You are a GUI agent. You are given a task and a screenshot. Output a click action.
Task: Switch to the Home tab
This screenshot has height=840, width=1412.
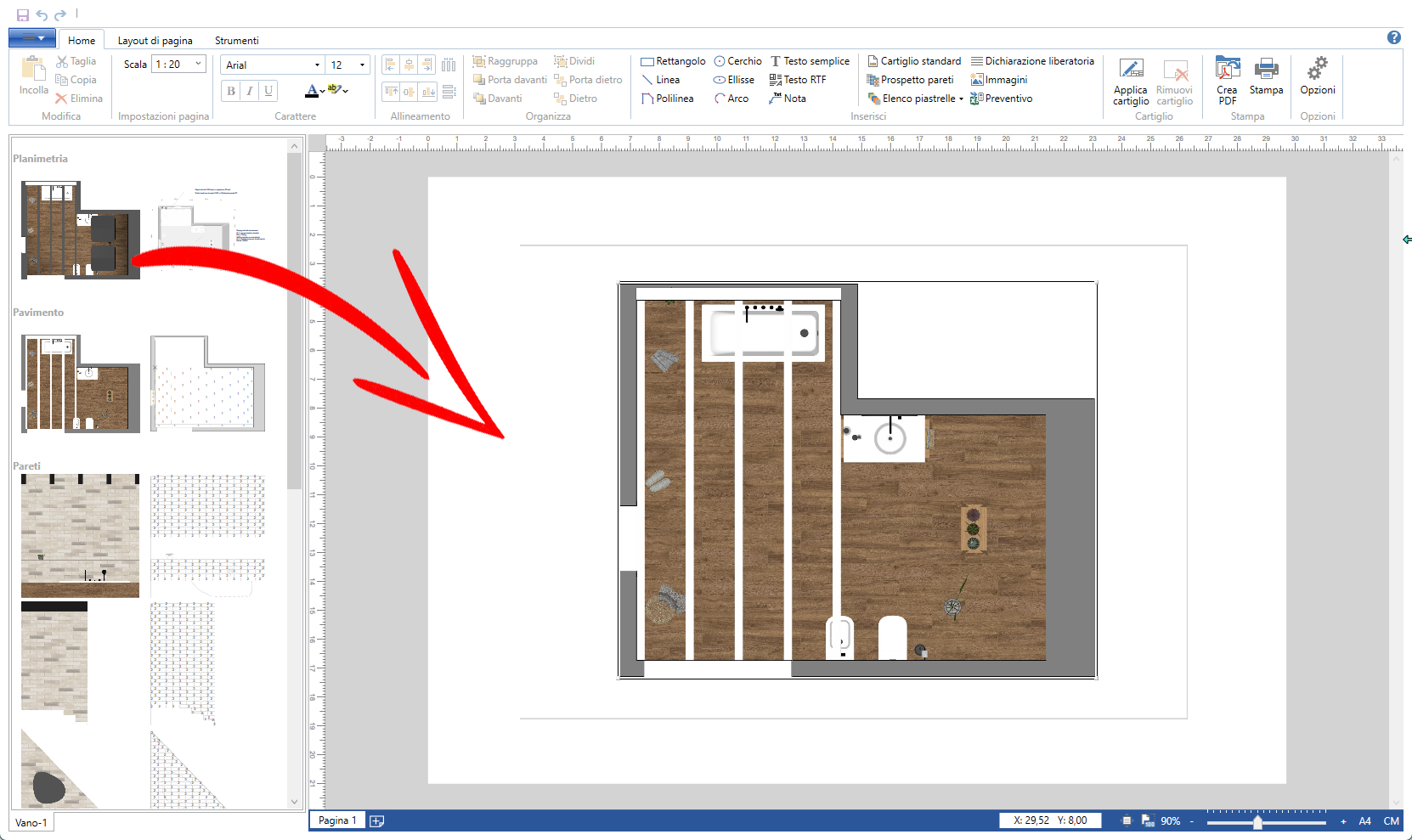(x=82, y=40)
